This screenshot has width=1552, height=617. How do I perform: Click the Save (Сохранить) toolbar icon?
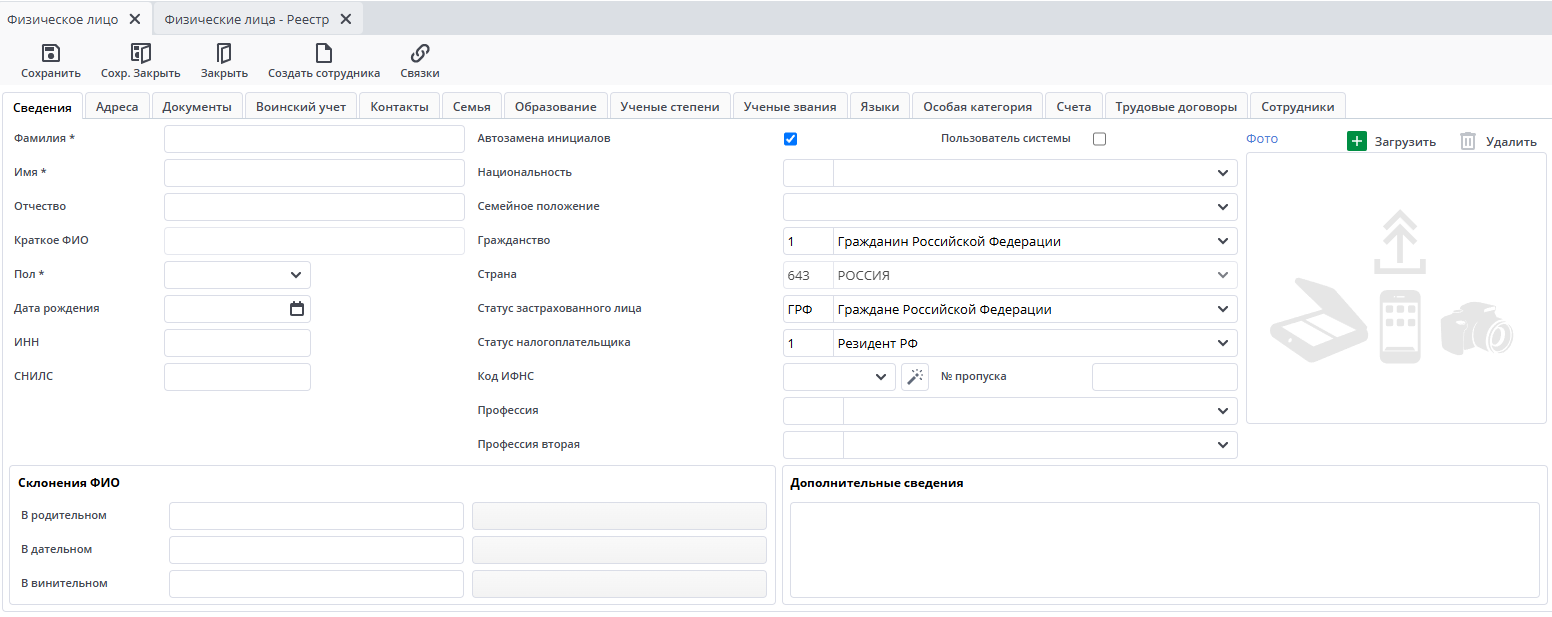[x=51, y=54]
